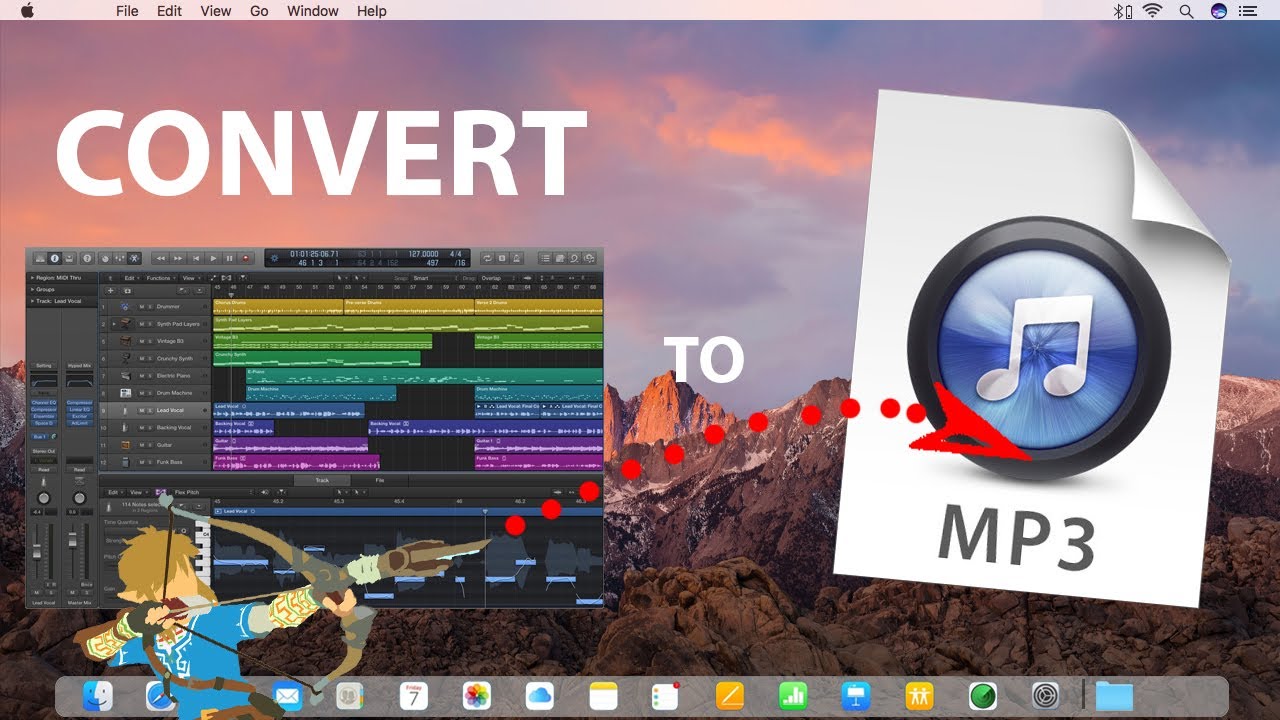Image resolution: width=1280 pixels, height=720 pixels.
Task: Open the media Browsers icon at far right
Action: pyautogui.click(x=589, y=259)
